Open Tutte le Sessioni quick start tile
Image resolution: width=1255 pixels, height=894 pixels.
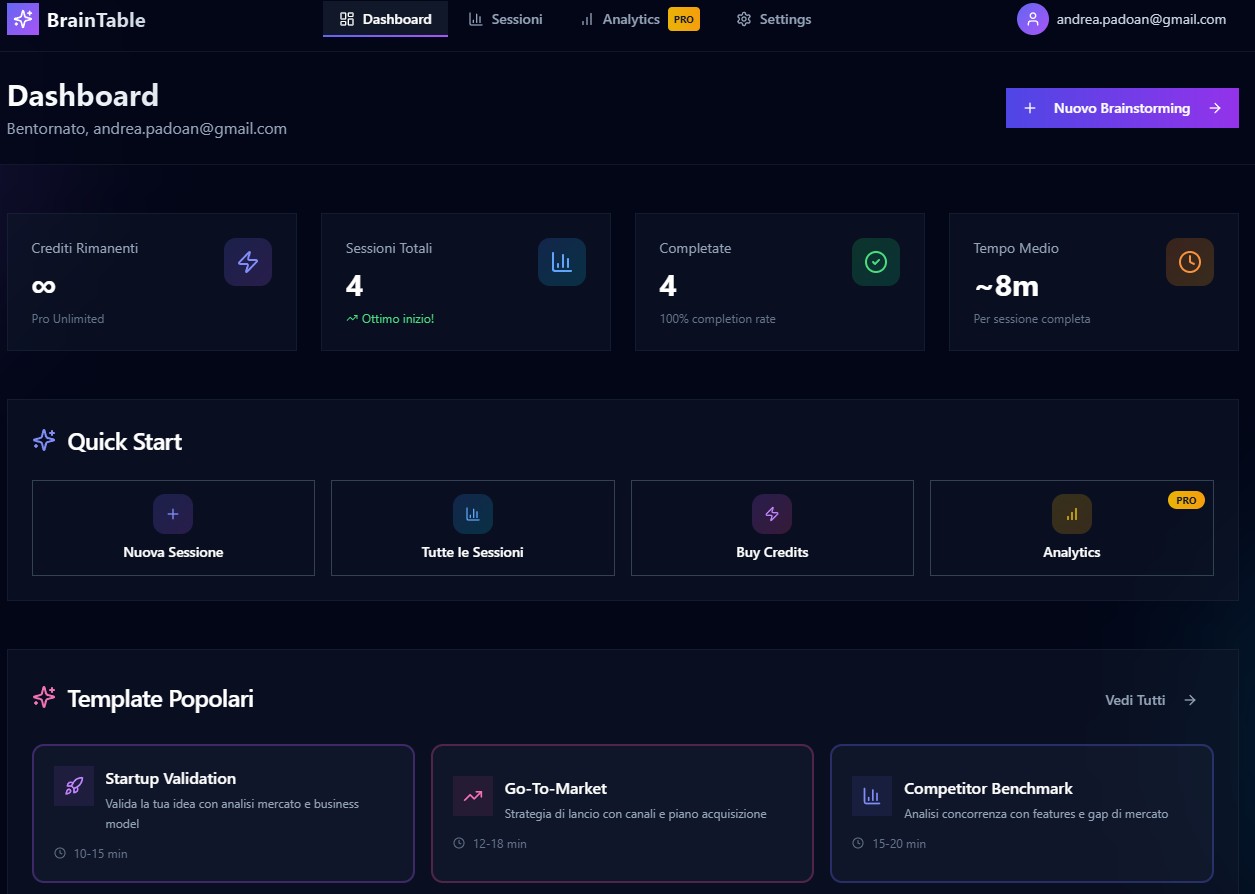coord(472,528)
